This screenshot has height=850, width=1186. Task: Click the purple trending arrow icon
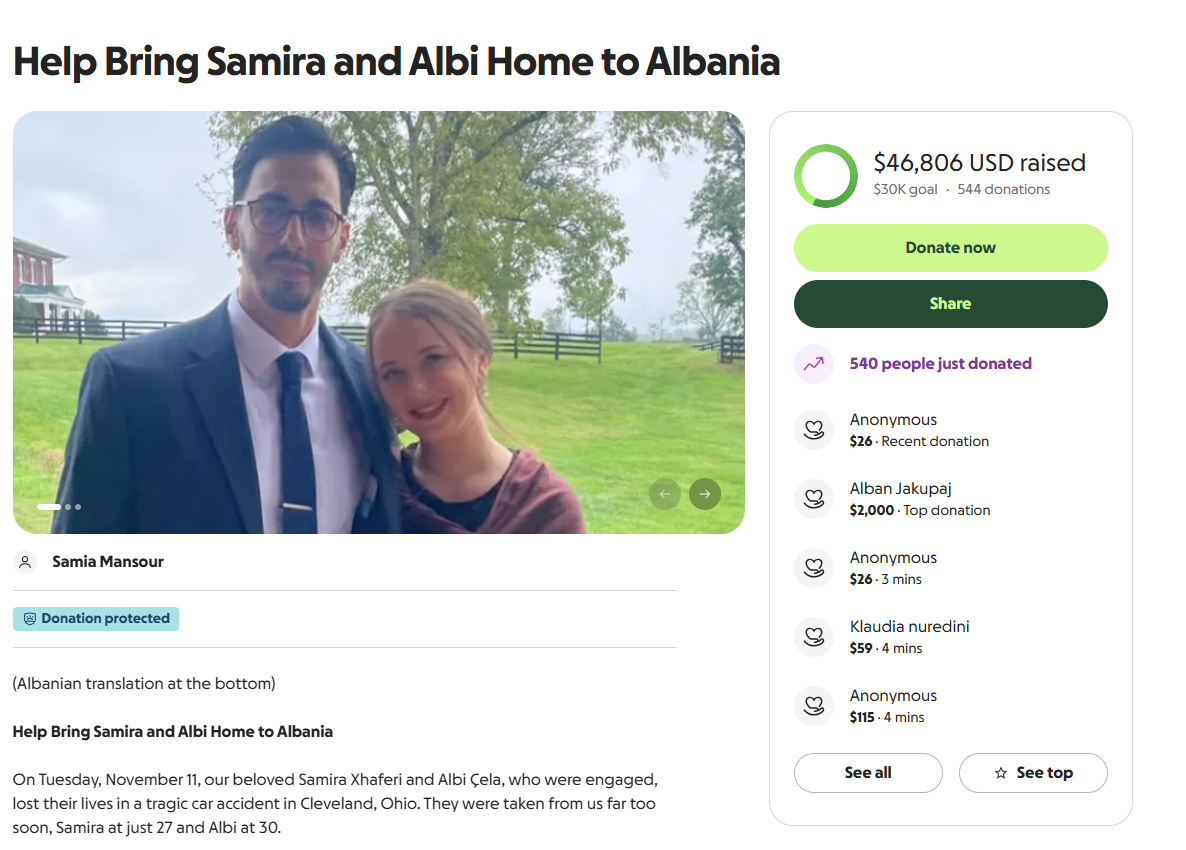tap(814, 364)
